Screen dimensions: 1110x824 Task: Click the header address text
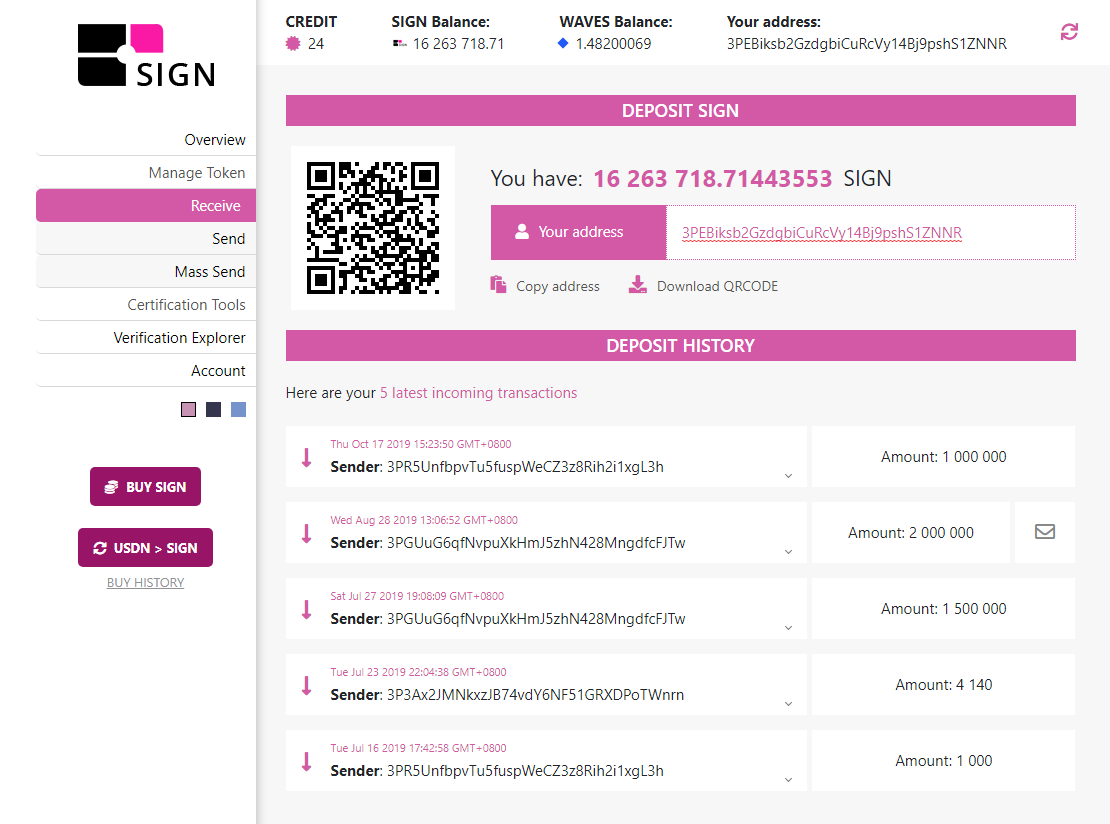coord(866,44)
